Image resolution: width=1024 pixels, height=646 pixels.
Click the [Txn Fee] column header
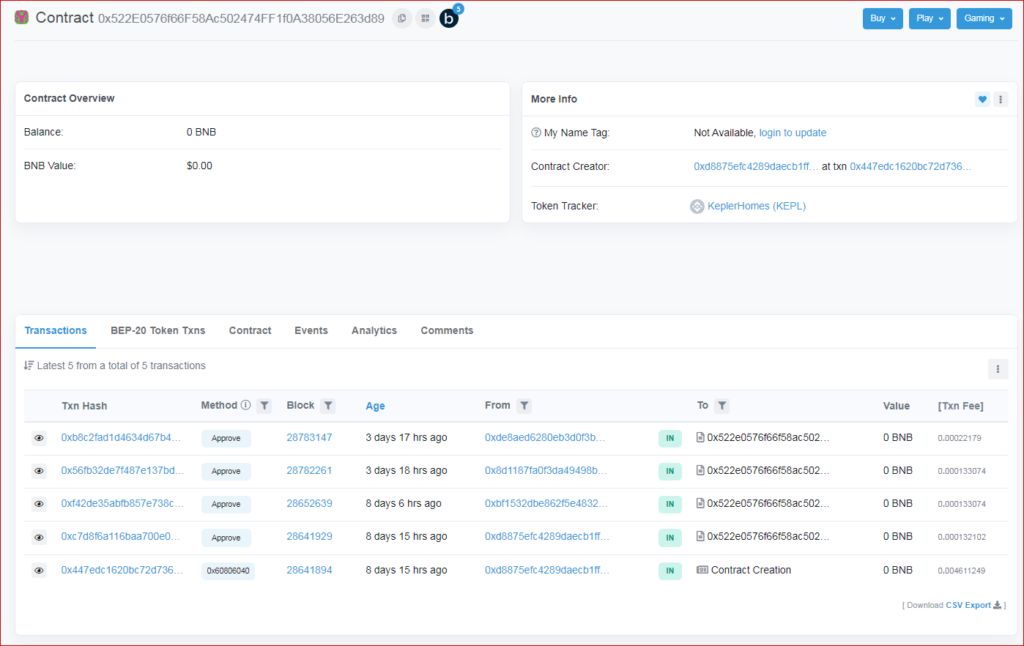961,406
